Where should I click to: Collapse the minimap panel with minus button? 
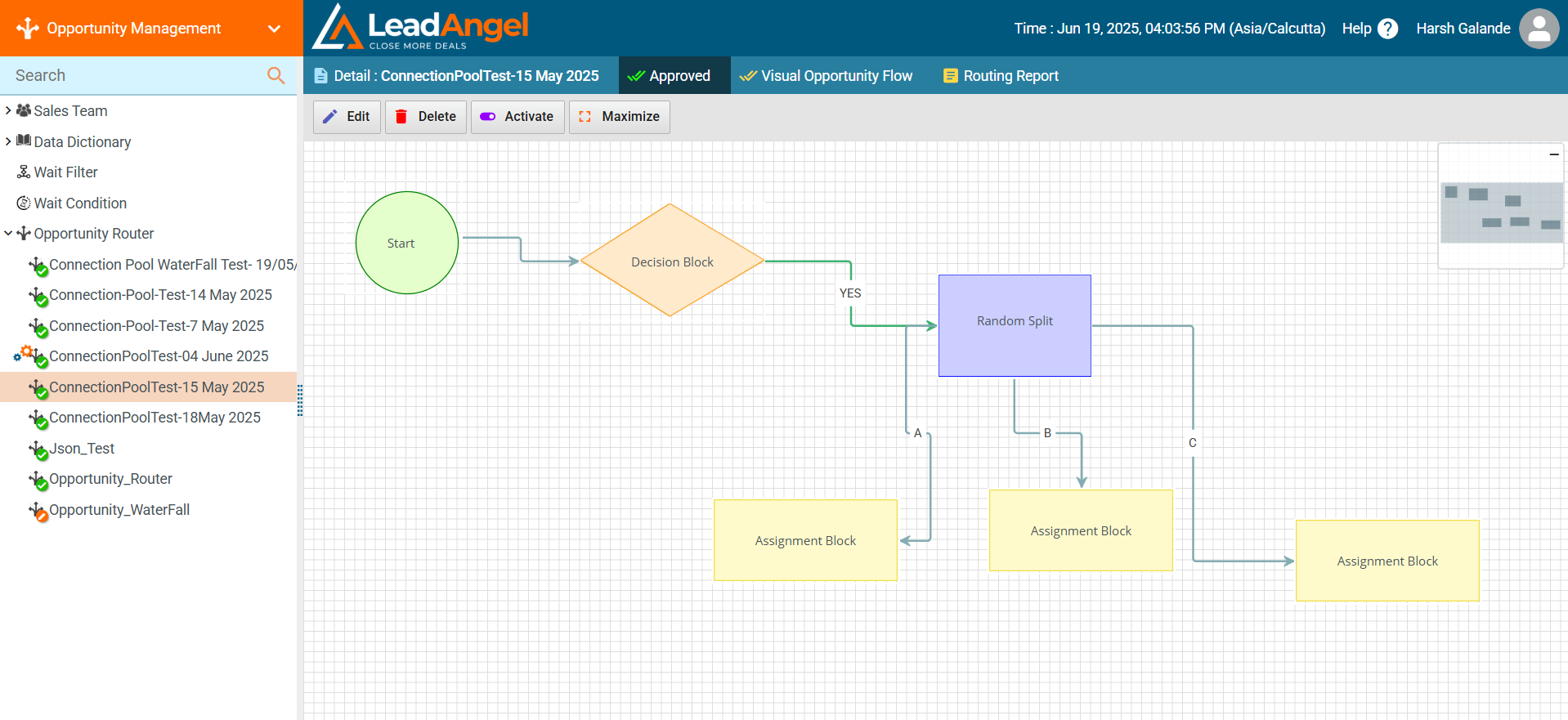point(1553,154)
